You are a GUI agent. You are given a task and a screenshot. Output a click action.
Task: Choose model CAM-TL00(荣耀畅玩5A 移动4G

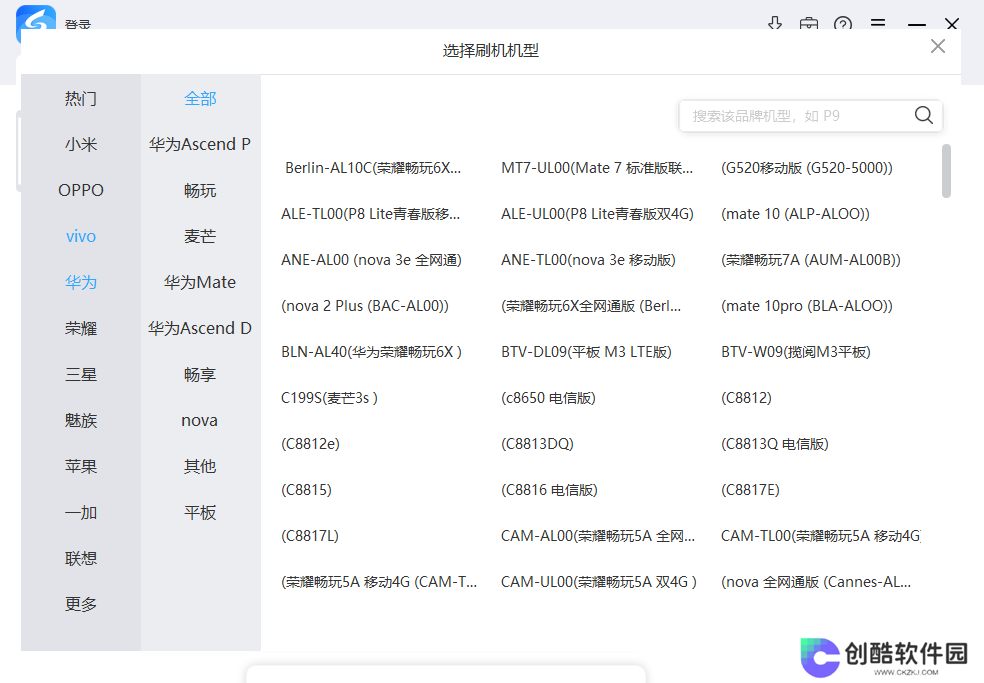pos(821,536)
